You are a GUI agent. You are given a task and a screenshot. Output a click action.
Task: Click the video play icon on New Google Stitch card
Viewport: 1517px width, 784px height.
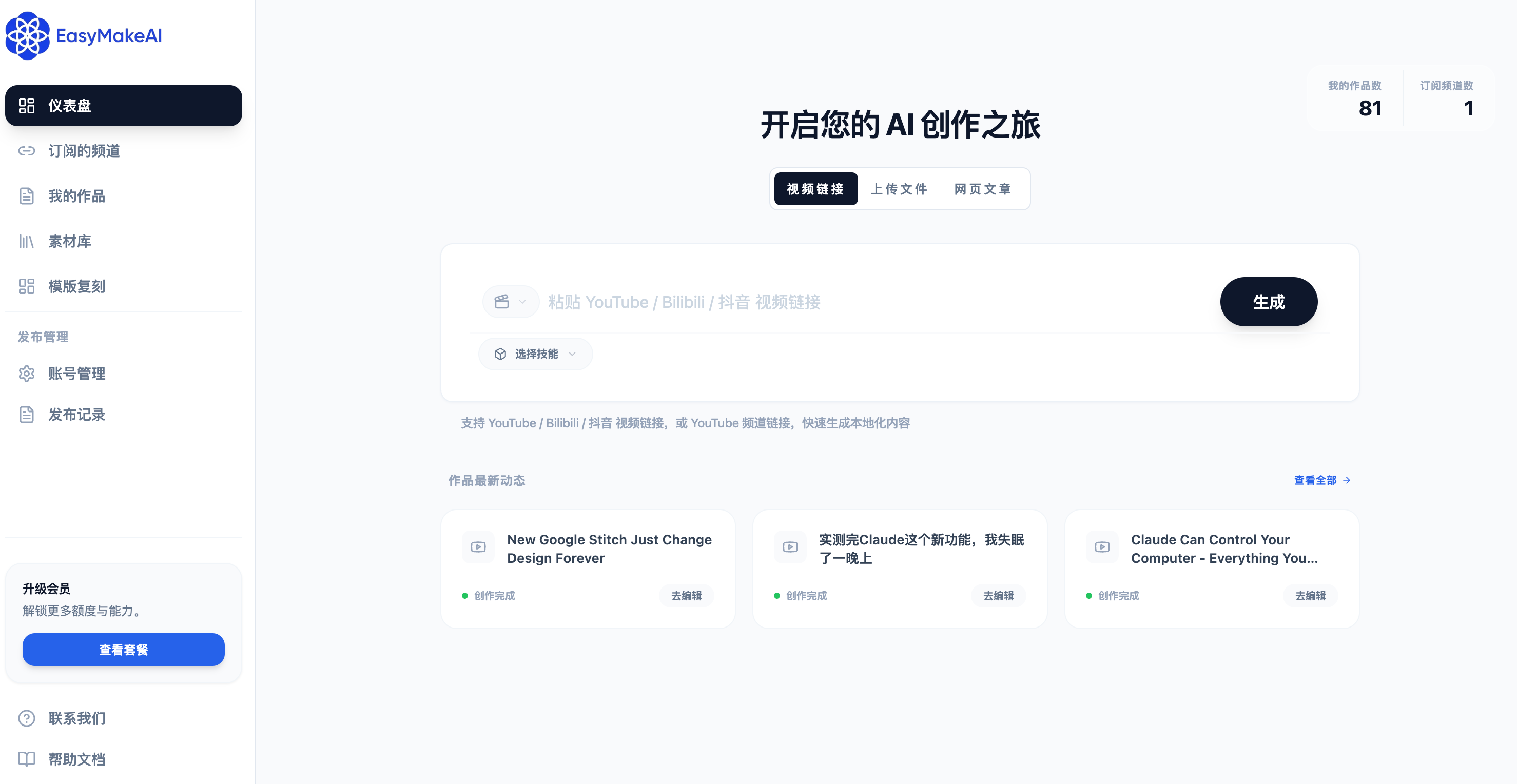[478, 547]
